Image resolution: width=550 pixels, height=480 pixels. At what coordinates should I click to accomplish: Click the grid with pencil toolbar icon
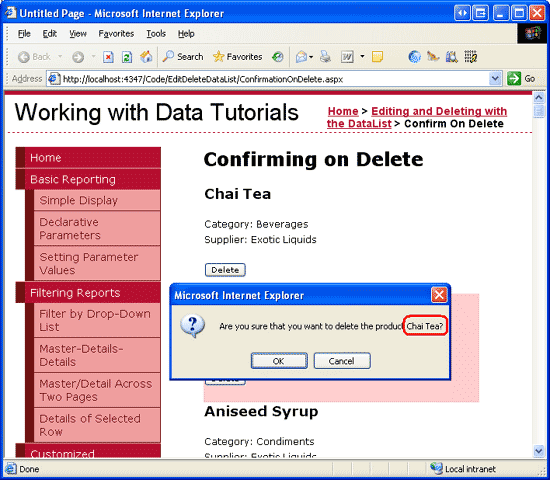point(470,57)
